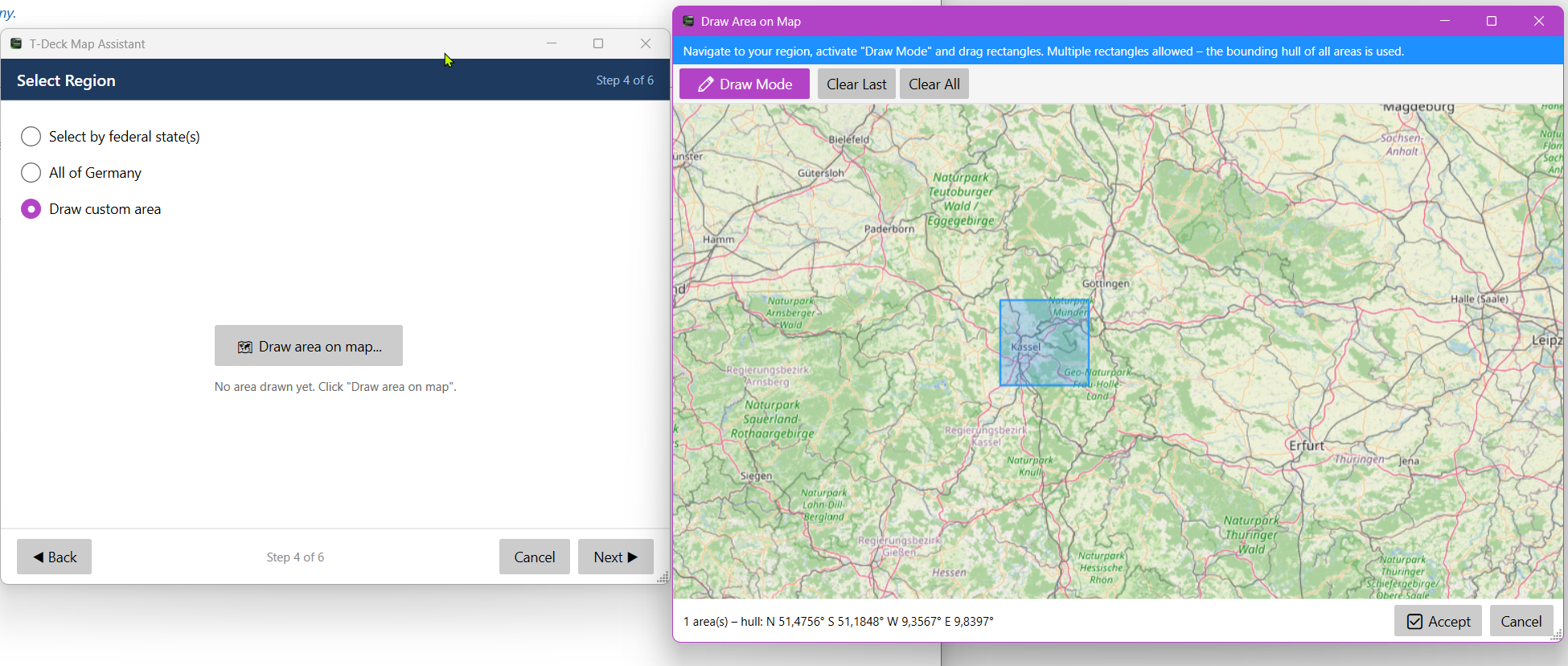Click the Hamm label on the map
The width and height of the screenshot is (1568, 666).
[x=718, y=240]
